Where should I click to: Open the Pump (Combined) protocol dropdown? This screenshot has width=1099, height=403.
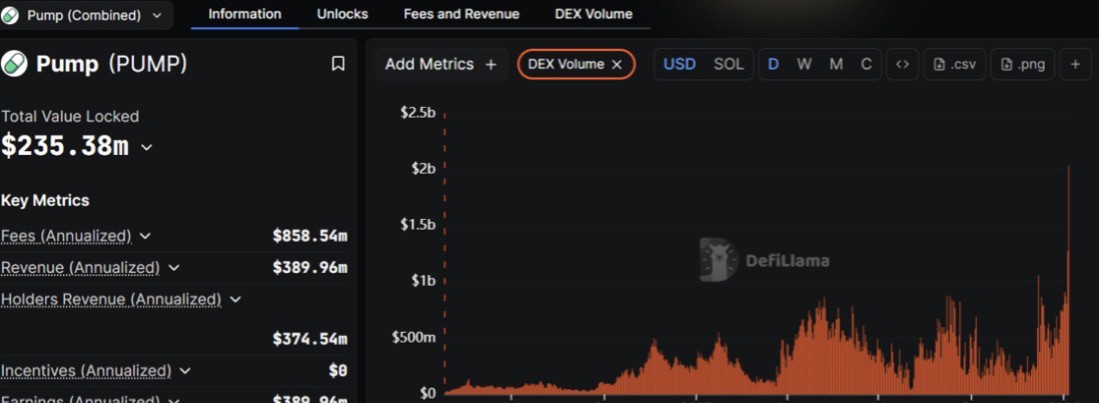[x=86, y=15]
